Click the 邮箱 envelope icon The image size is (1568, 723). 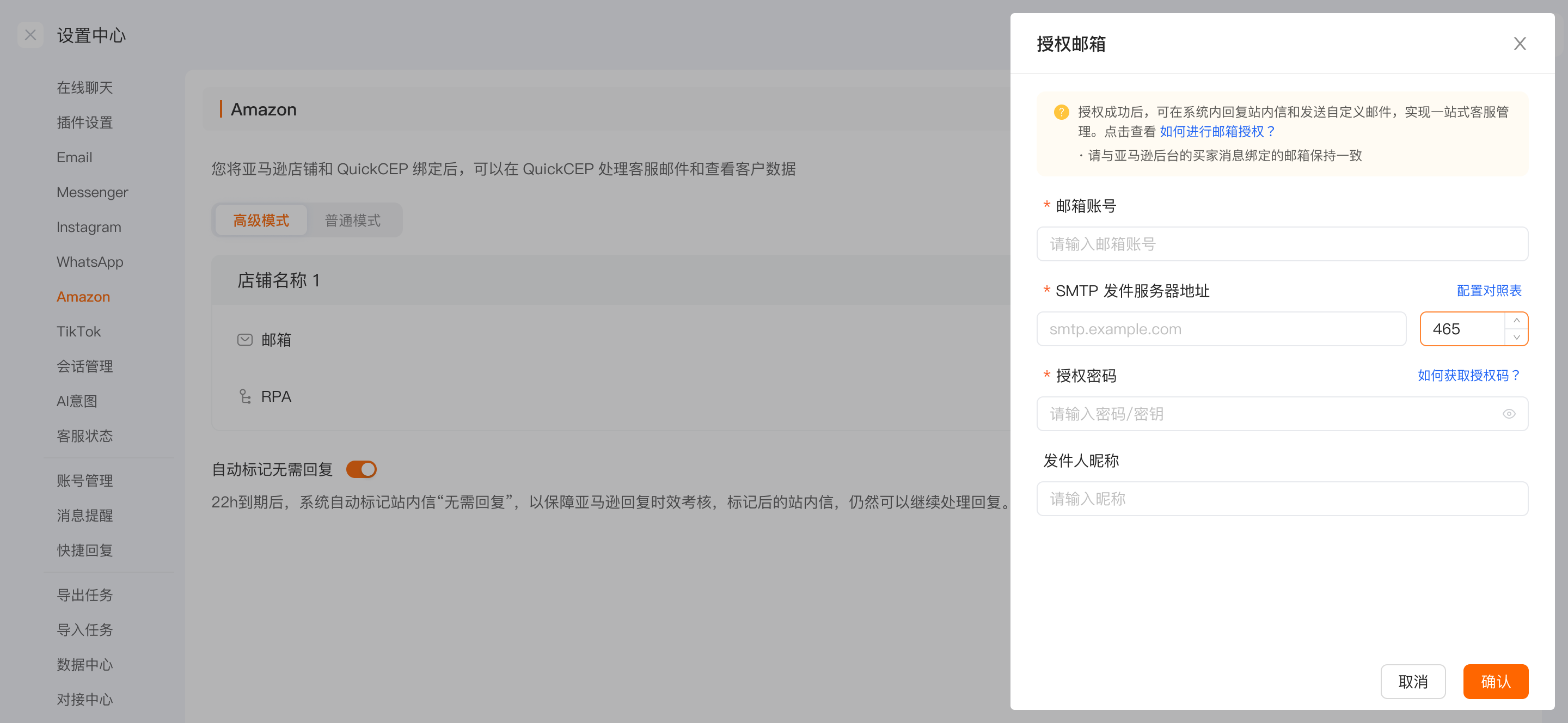(x=244, y=340)
